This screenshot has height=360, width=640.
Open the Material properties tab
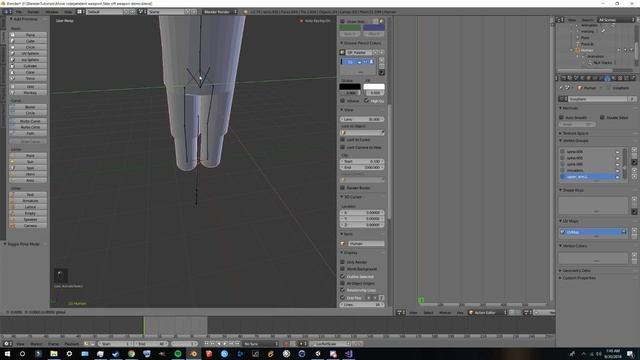click(613, 78)
